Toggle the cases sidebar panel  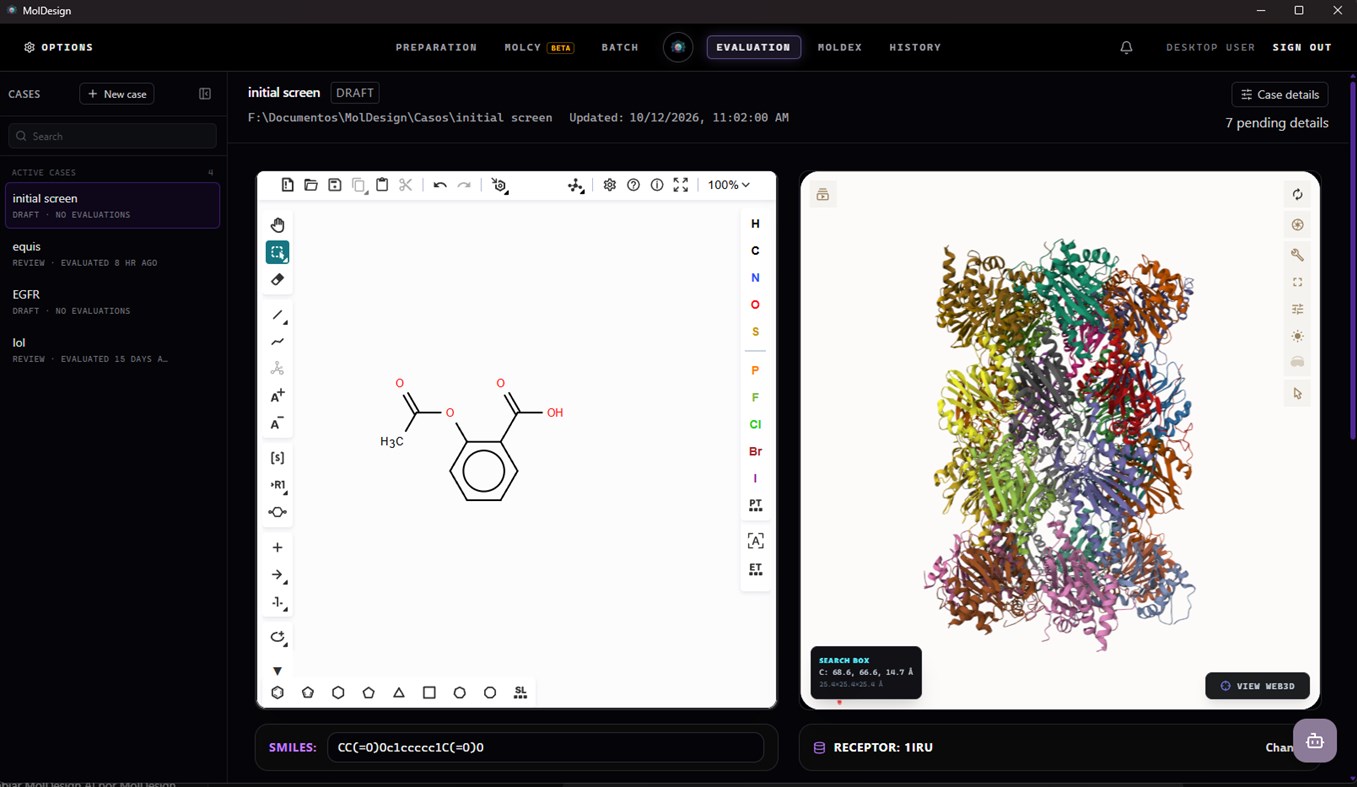[x=205, y=94]
